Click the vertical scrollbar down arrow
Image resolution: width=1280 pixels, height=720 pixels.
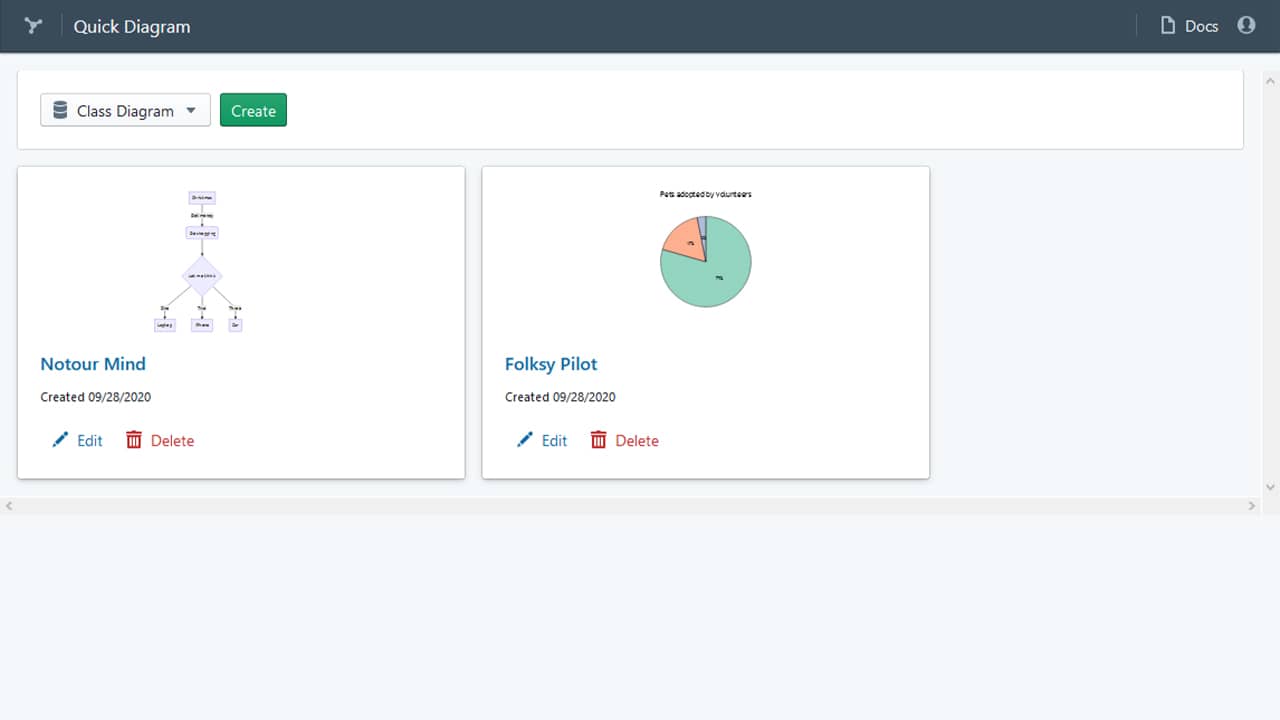[1270, 487]
